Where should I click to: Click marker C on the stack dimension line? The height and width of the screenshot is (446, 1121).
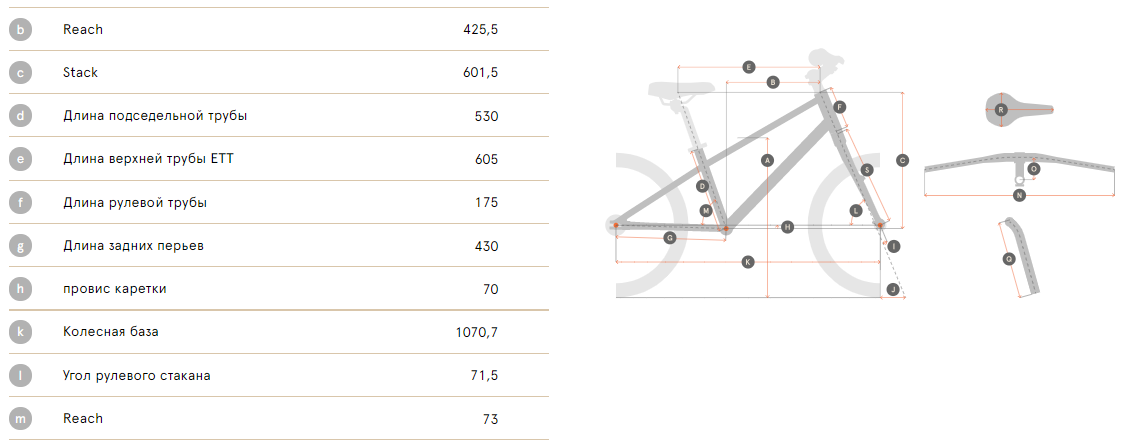click(x=902, y=160)
